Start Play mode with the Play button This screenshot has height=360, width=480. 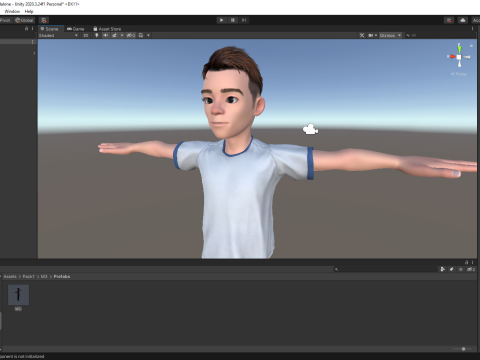(x=221, y=20)
